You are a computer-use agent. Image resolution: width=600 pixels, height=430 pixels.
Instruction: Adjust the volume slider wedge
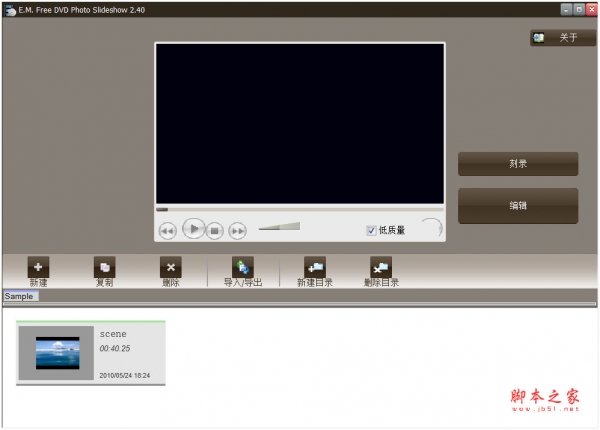tap(279, 226)
